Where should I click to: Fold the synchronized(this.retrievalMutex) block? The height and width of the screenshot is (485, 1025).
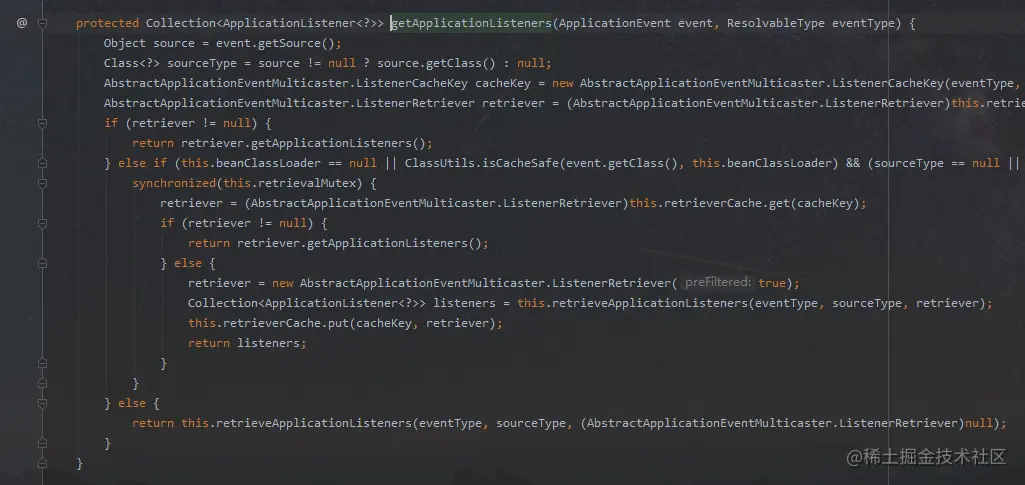pyautogui.click(x=42, y=183)
